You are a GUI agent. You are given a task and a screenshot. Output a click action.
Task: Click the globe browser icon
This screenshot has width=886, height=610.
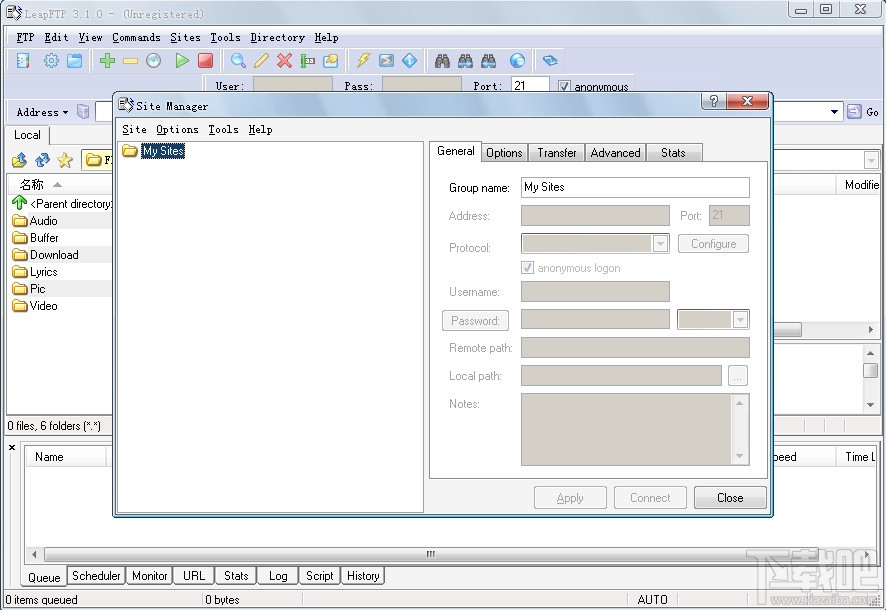517,60
